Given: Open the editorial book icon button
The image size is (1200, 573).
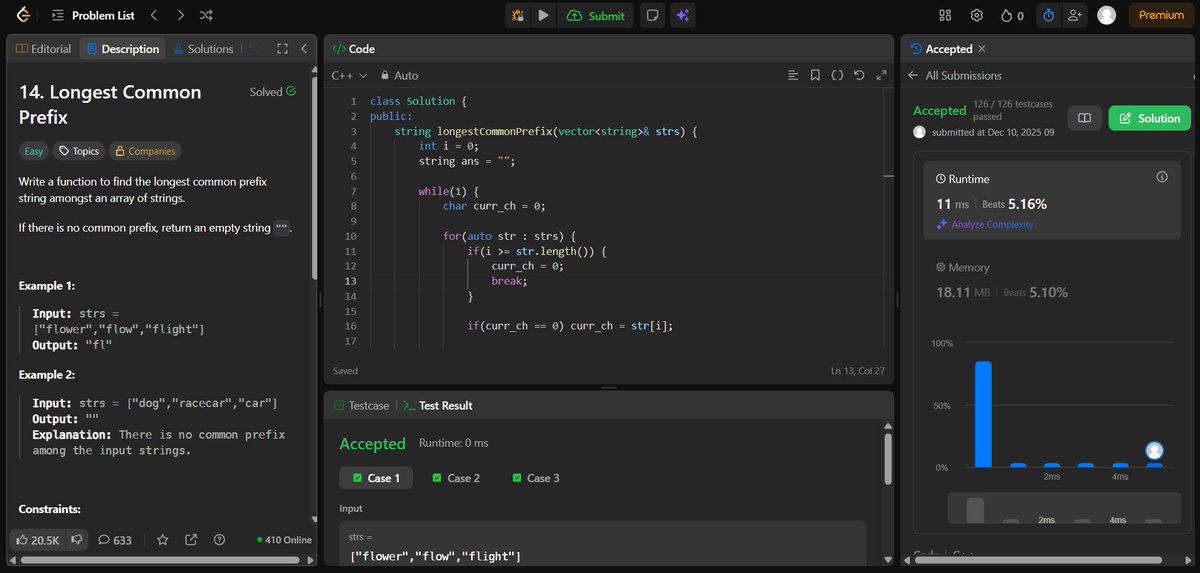Looking at the screenshot, I should (1084, 118).
